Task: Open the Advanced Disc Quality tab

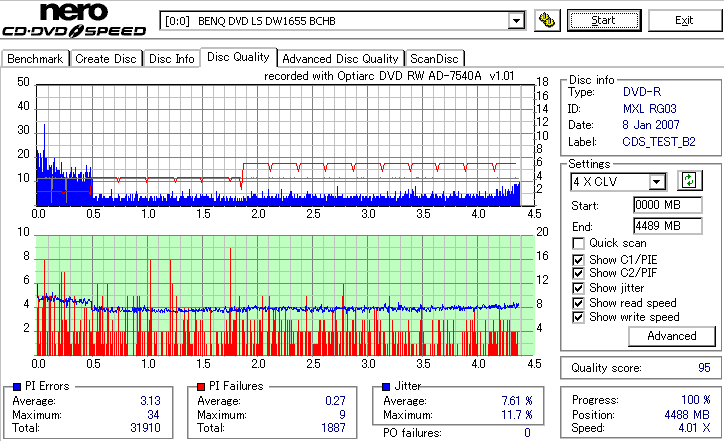Action: click(340, 59)
